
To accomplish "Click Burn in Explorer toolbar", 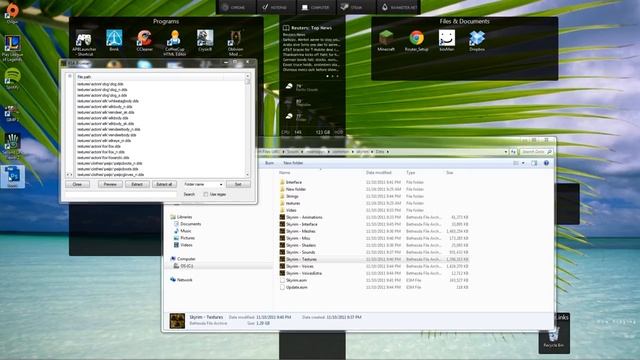I will click(269, 163).
